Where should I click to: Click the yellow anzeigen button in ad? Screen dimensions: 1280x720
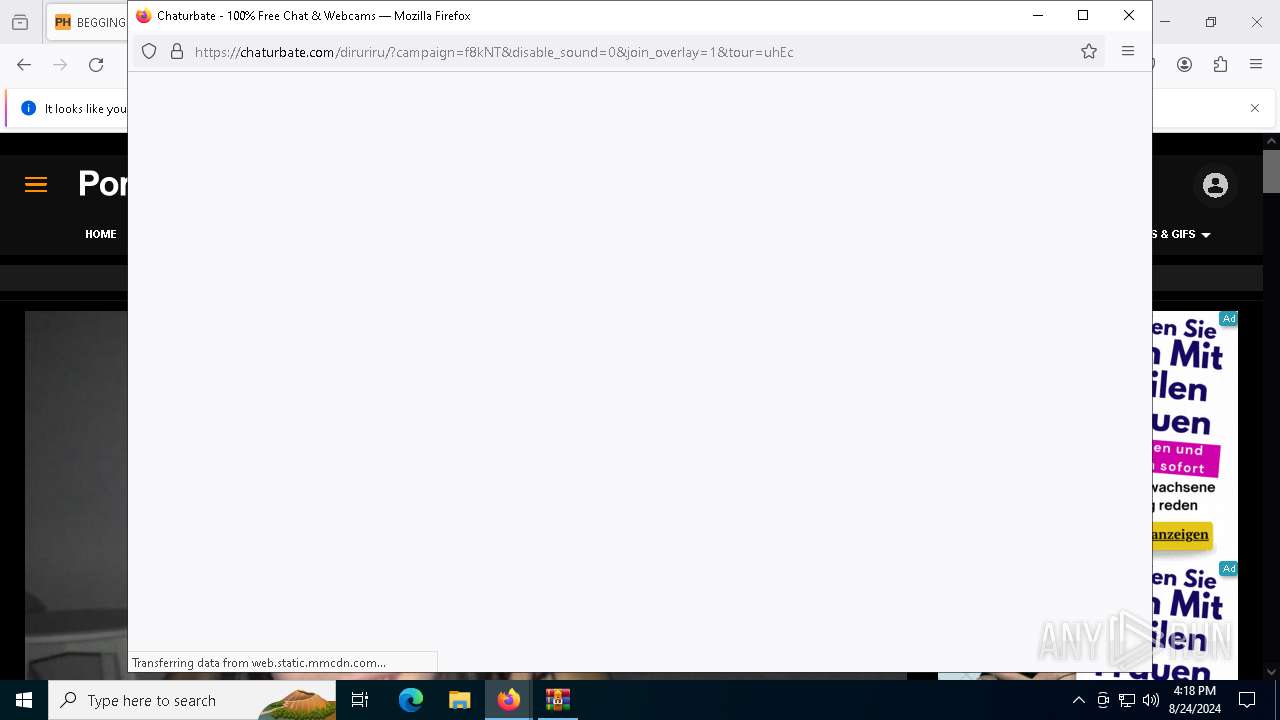pos(1182,535)
